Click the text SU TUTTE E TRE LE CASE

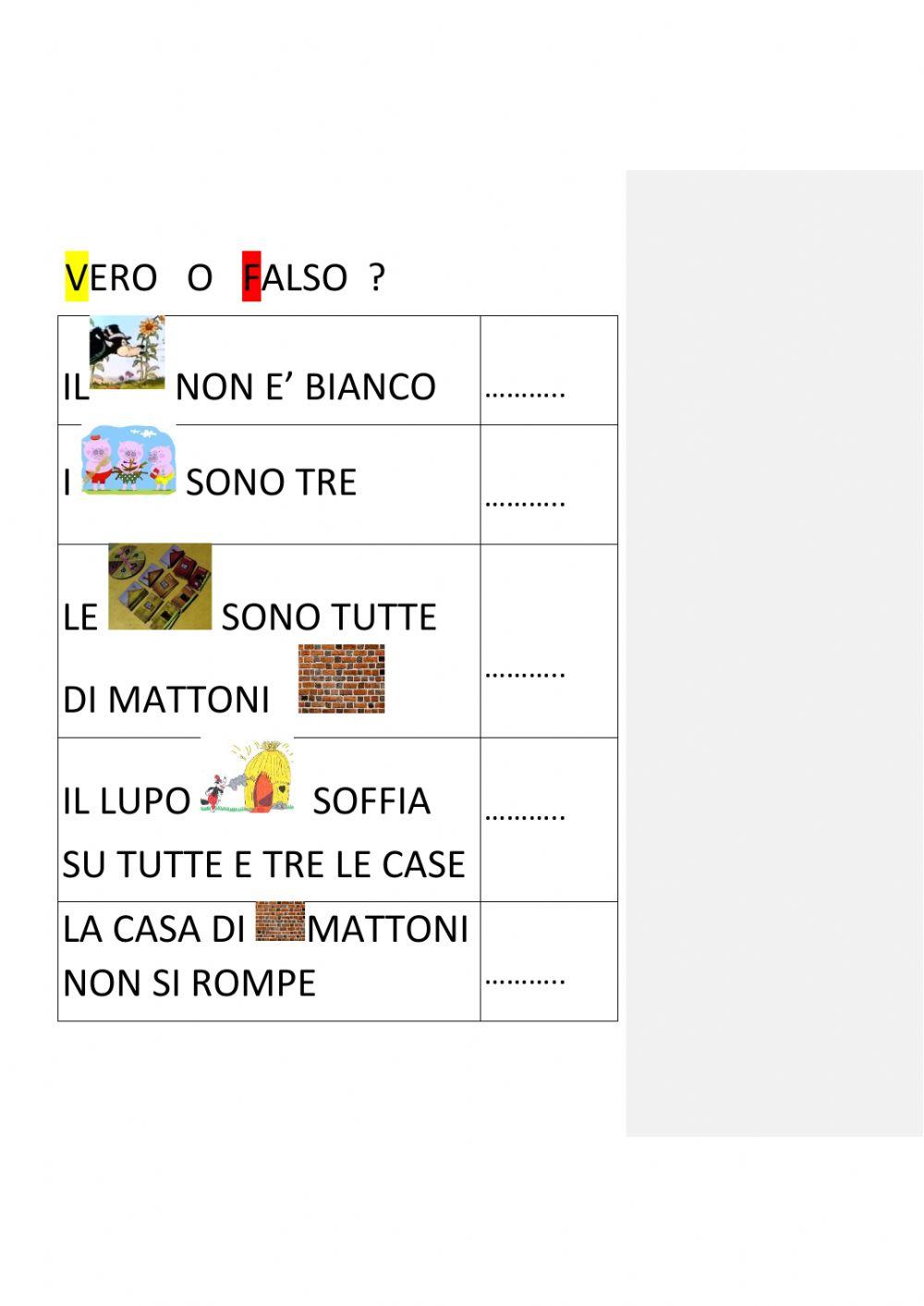coord(263,864)
